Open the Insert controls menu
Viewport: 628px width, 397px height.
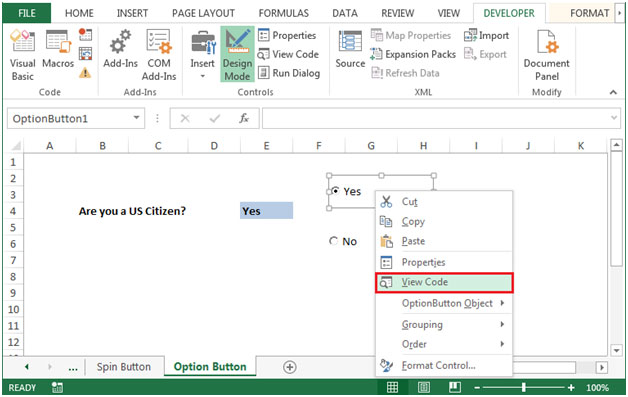click(202, 55)
